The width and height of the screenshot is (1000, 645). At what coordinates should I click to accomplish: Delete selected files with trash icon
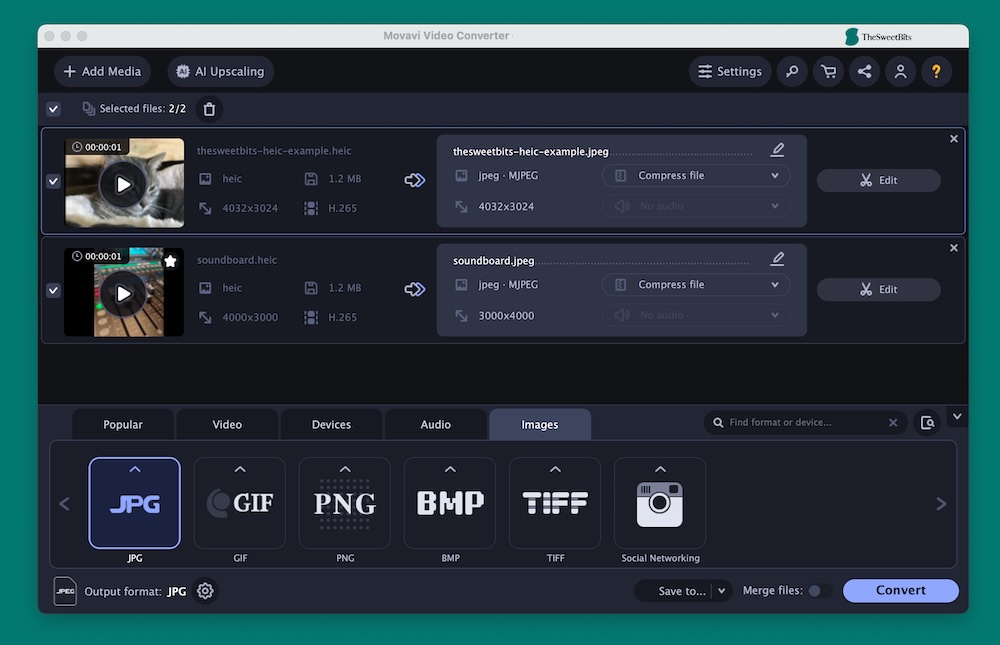pos(208,109)
